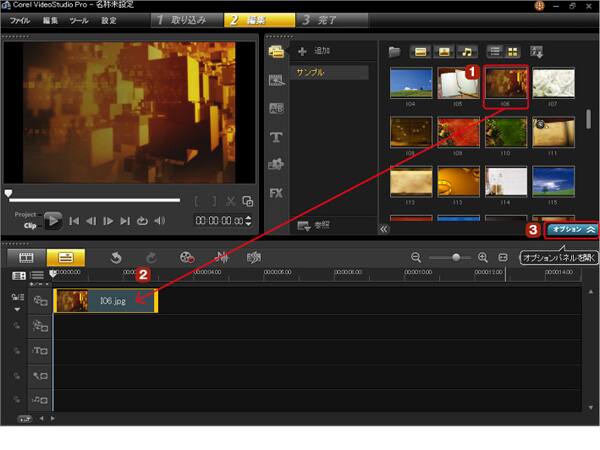Click the zoom-in magnifier on timeline
The width and height of the screenshot is (600, 450).
coord(483,257)
